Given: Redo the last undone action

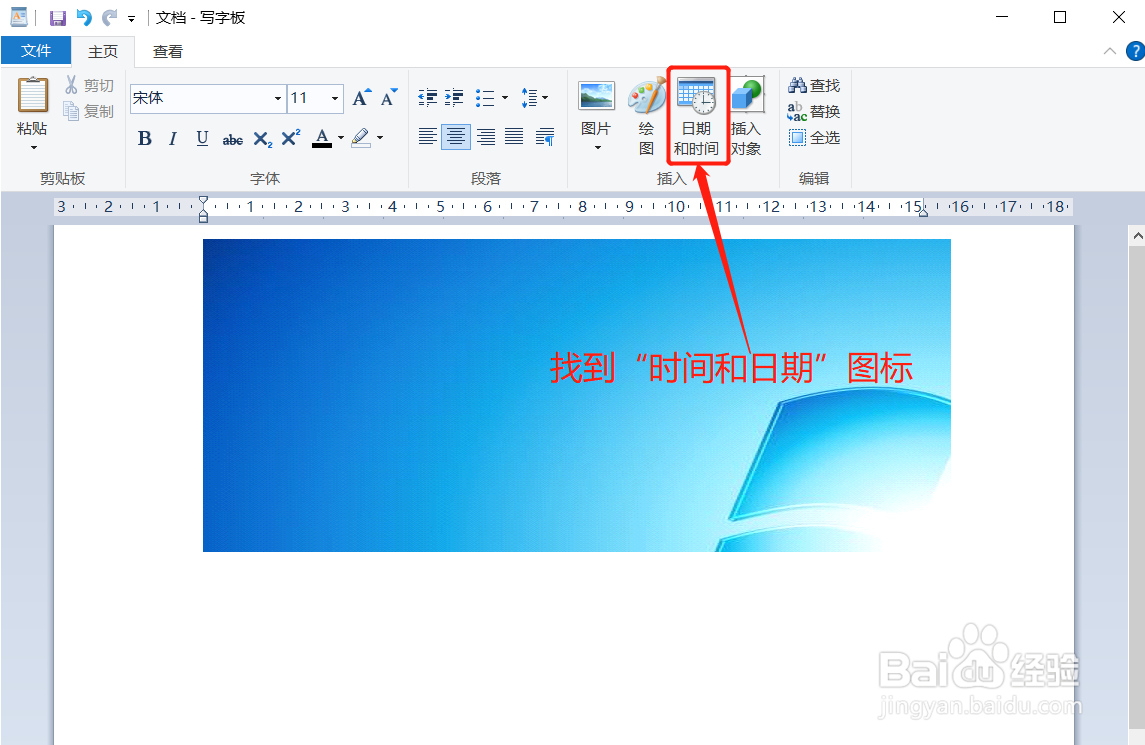Looking at the screenshot, I should click(x=110, y=18).
